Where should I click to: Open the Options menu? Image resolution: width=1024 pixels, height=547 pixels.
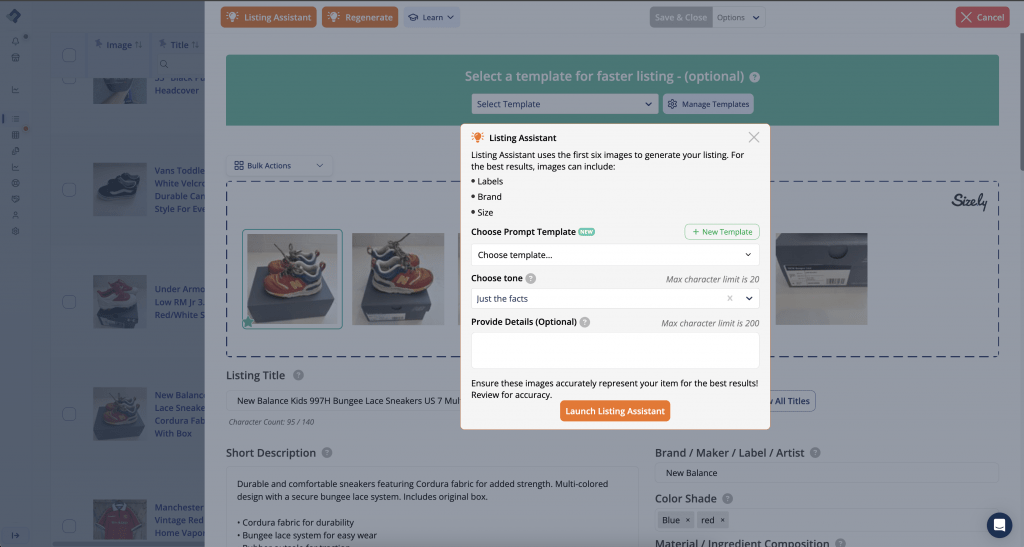(x=738, y=17)
